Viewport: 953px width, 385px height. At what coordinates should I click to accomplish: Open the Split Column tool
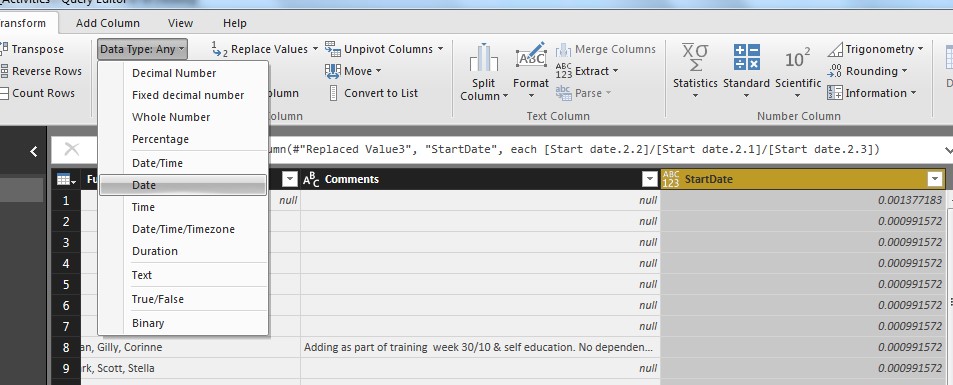(x=484, y=72)
